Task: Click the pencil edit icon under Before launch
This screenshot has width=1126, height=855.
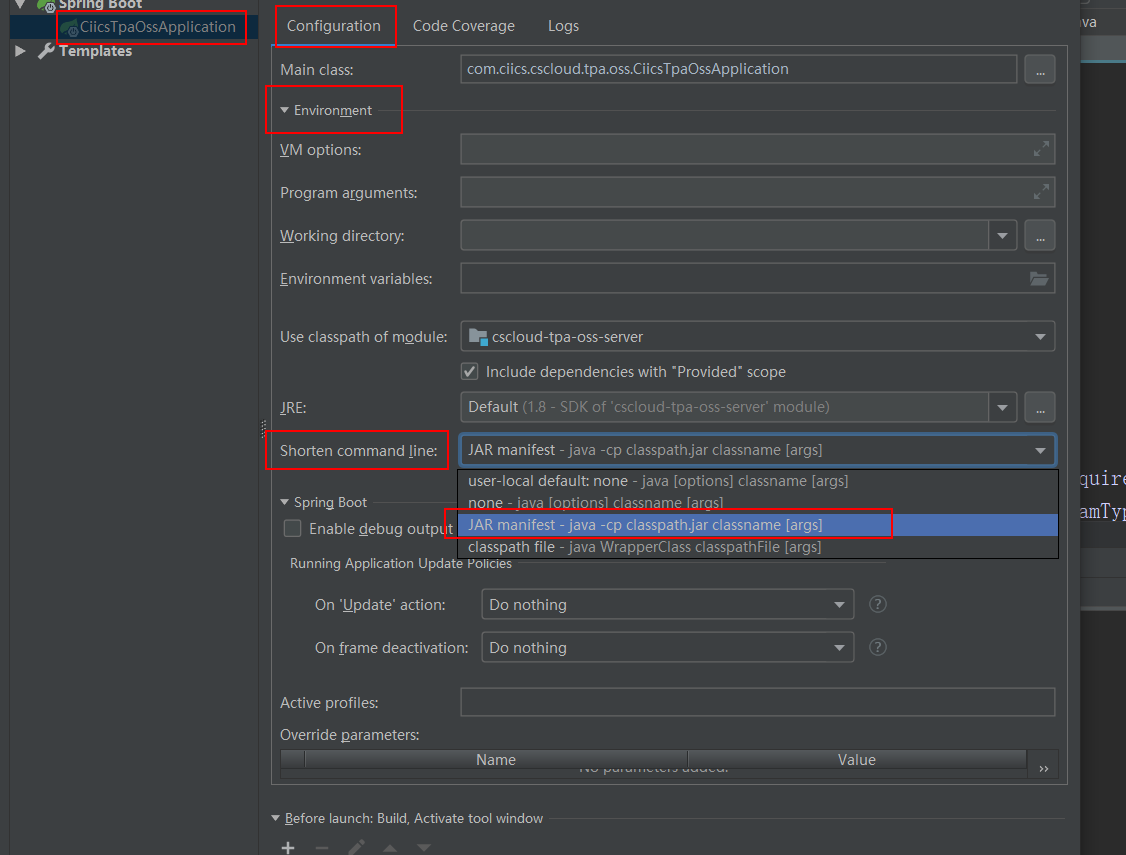Action: click(355, 846)
